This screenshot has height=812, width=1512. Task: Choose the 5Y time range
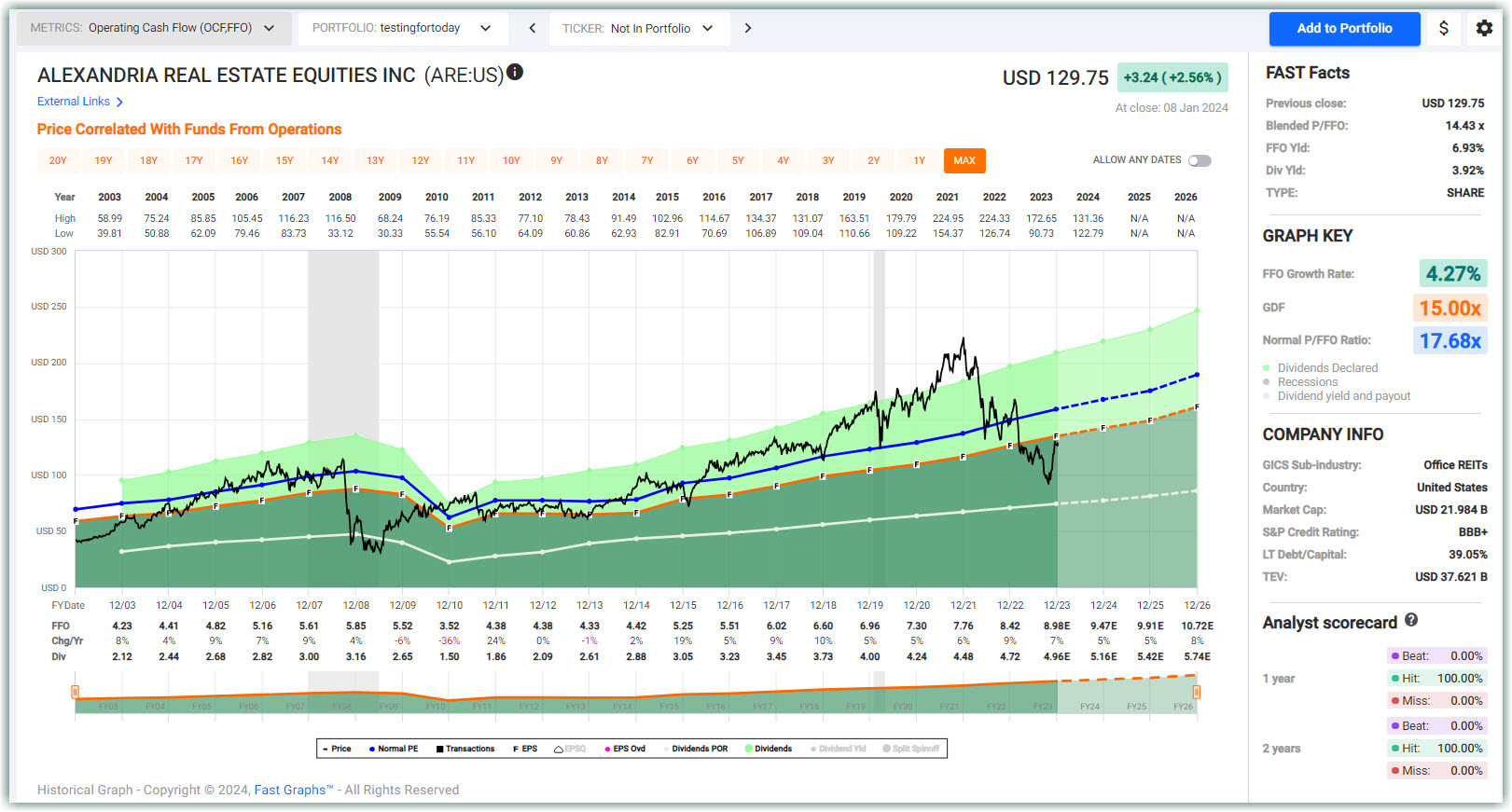738,160
